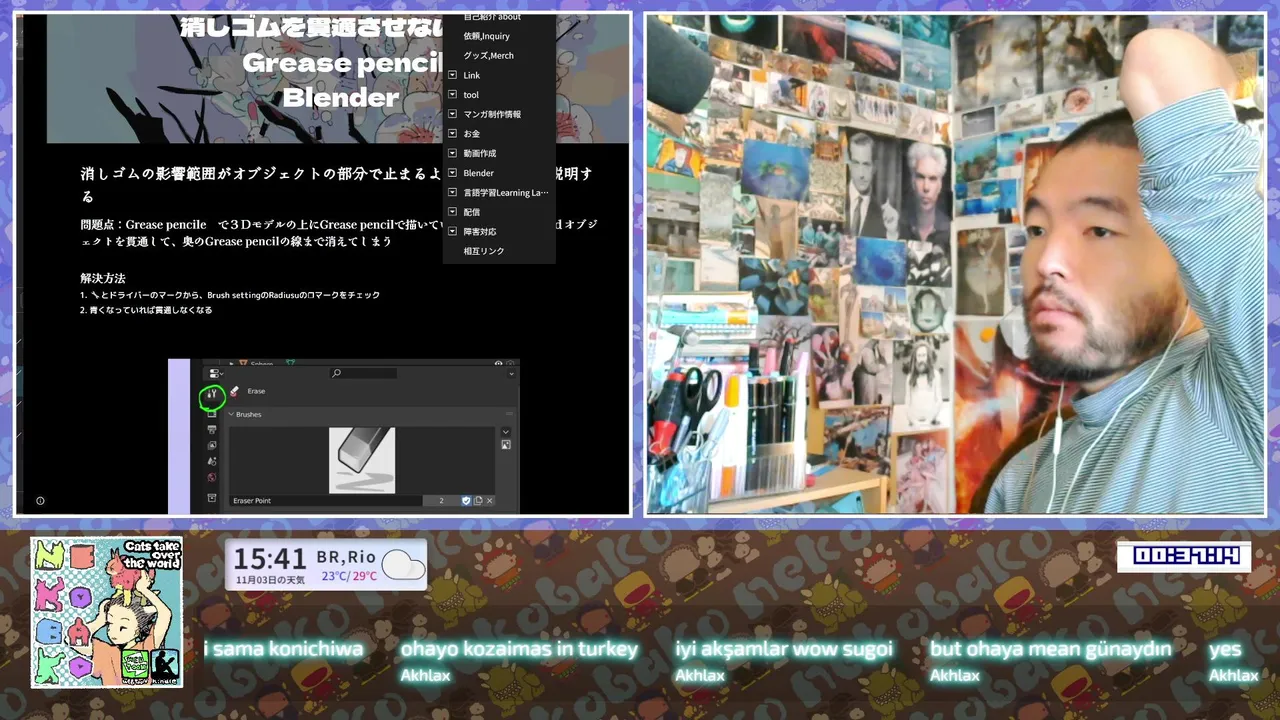1280x720 pixels.
Task: Expand the 障害対応 submenu arrow
Action: (x=452, y=231)
